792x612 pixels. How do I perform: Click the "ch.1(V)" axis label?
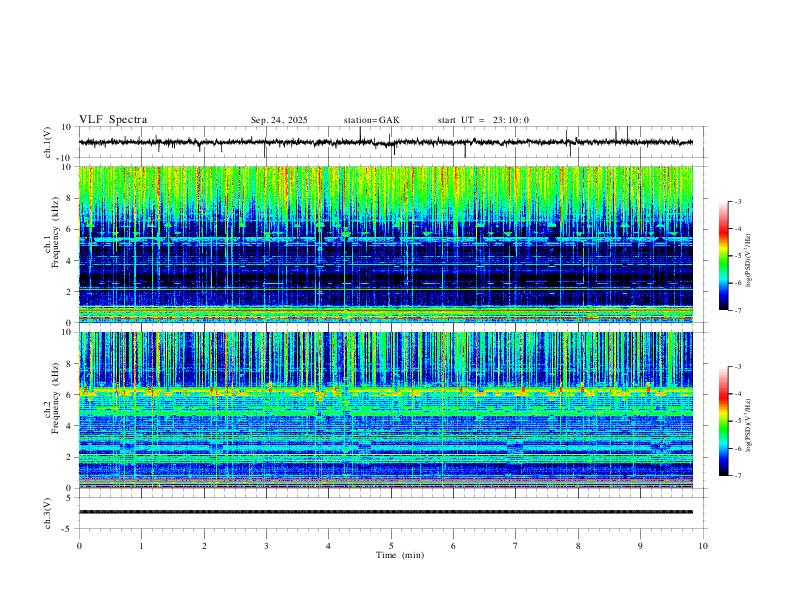[x=48, y=142]
